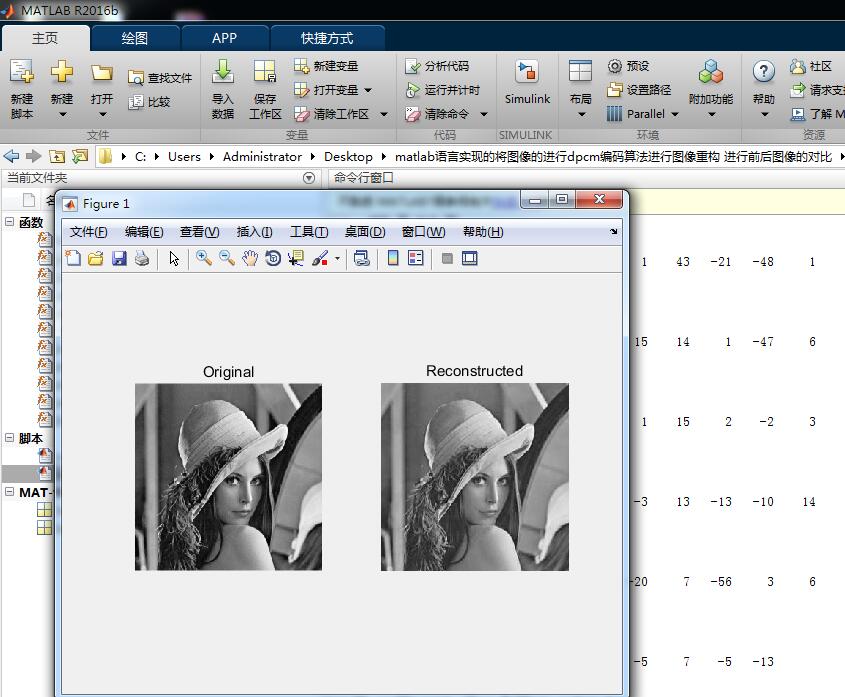This screenshot has width=845, height=697.
Task: Switch to the APP tab
Action: pyautogui.click(x=224, y=38)
